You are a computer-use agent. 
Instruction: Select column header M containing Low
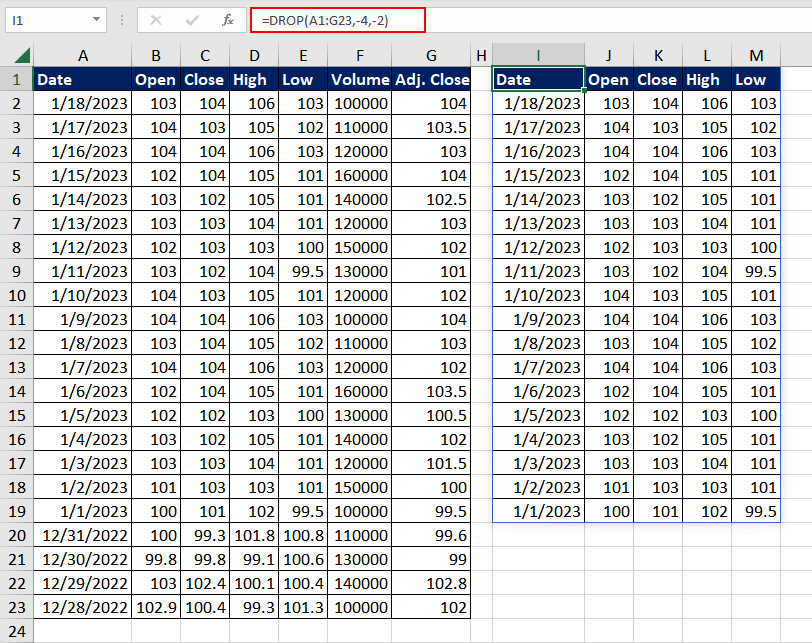(x=756, y=55)
